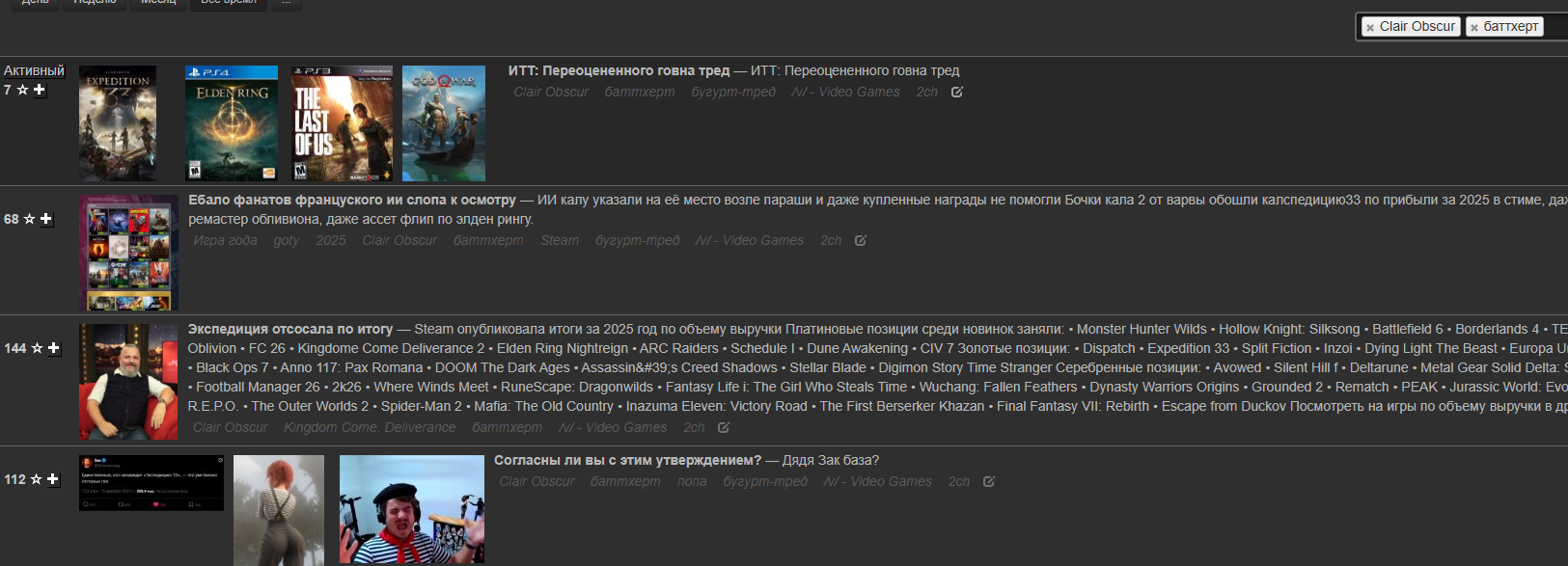Star the thread with 7 posts

pos(22,90)
